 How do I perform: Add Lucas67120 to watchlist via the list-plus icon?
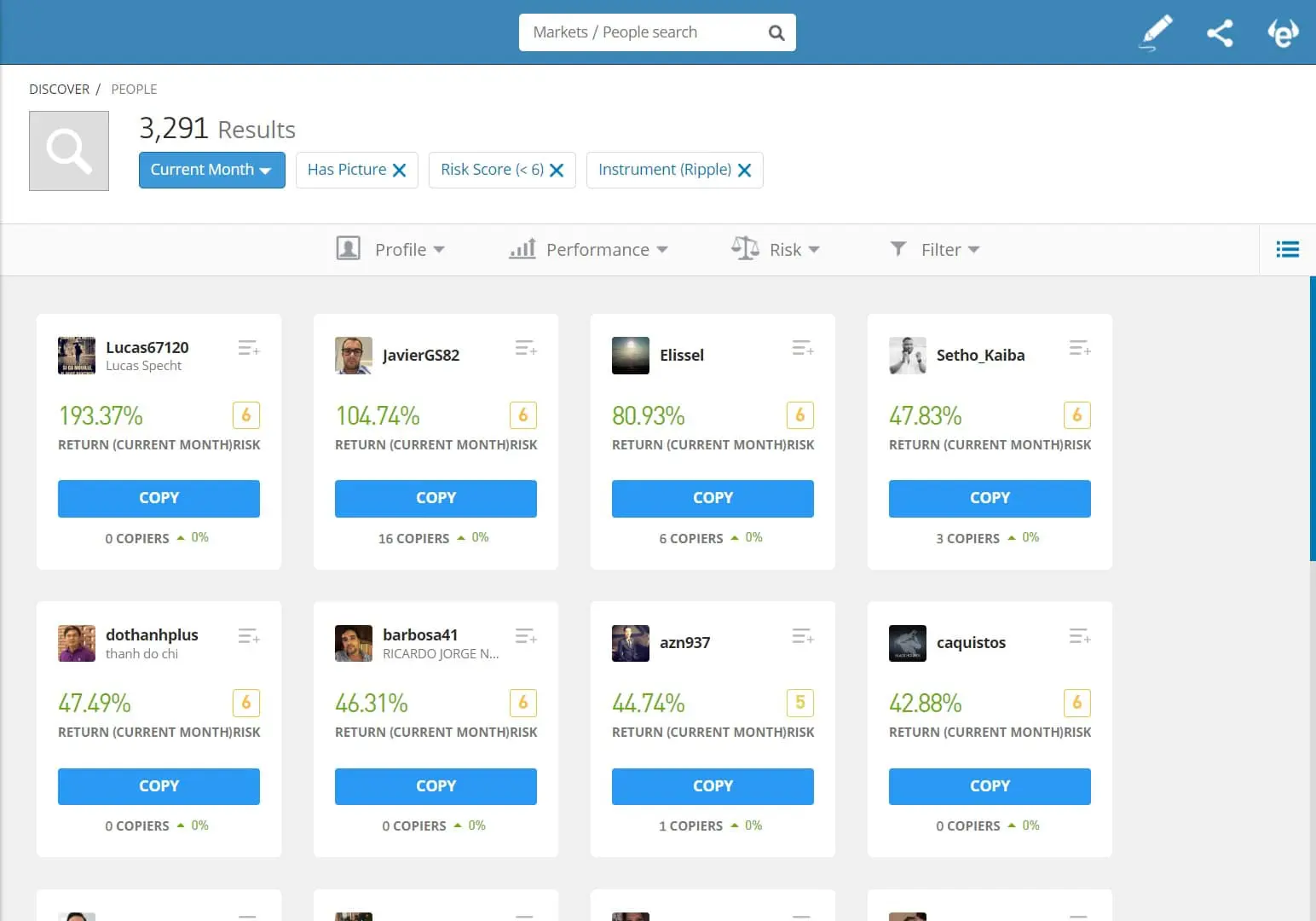248,347
